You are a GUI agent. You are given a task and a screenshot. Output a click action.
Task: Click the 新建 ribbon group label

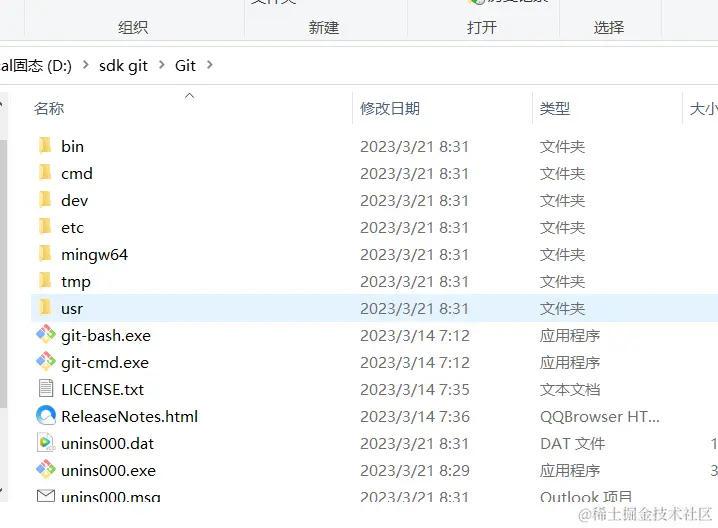(x=324, y=27)
